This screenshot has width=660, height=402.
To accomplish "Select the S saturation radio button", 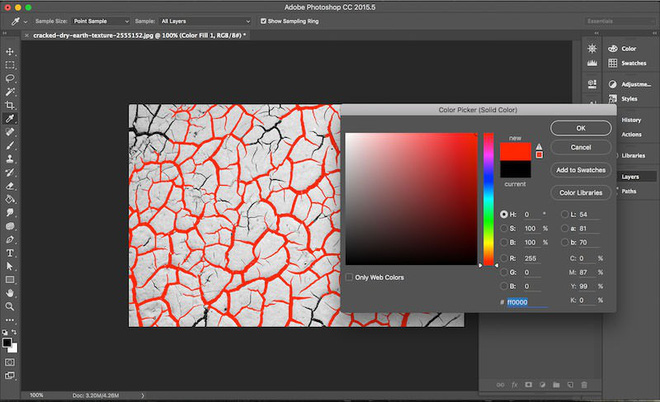I will coord(504,228).
